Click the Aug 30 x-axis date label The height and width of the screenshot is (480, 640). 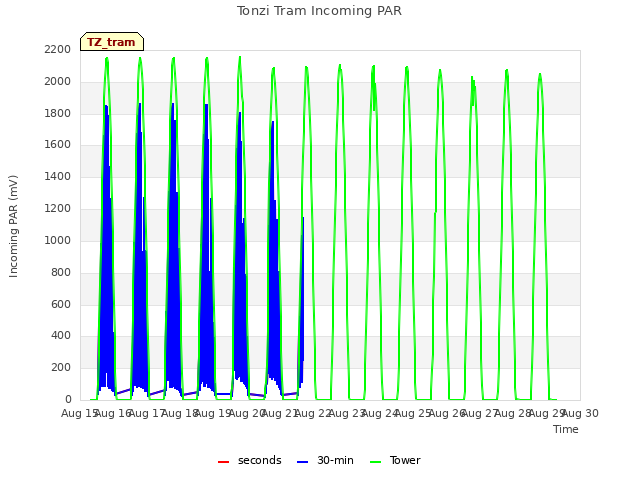click(580, 413)
